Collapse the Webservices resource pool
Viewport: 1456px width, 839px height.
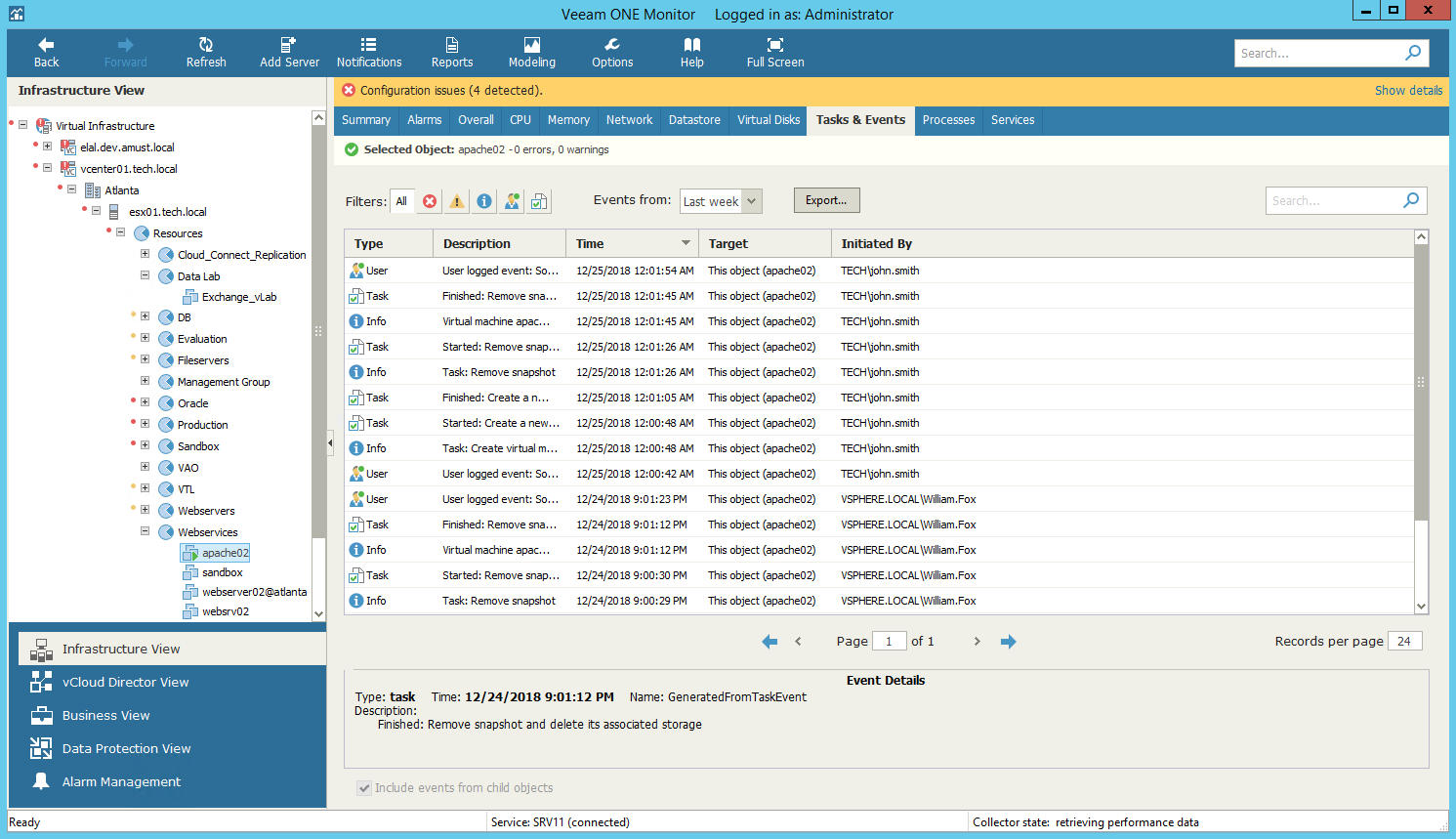145,531
